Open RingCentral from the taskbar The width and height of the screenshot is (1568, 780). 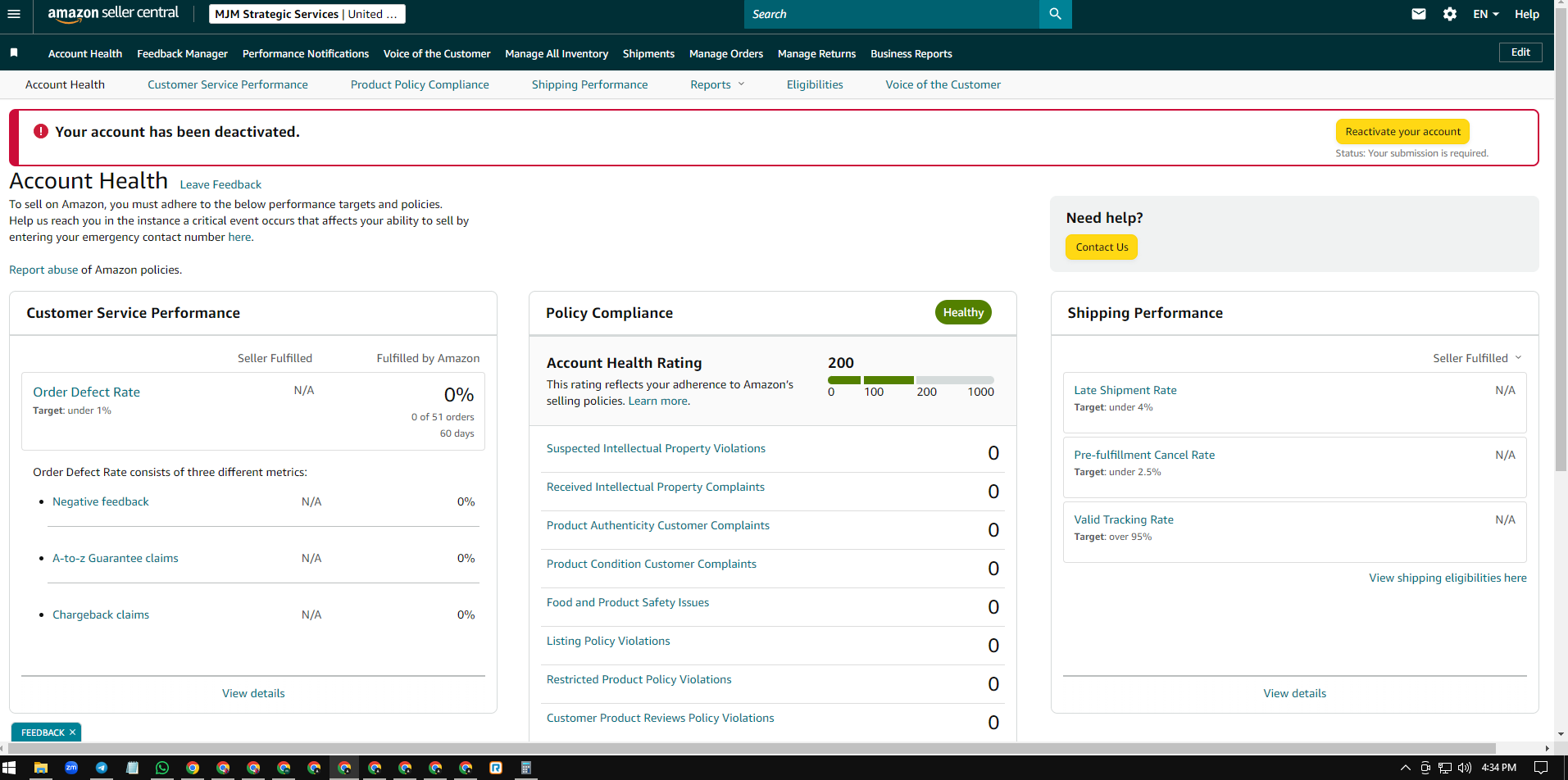pos(496,768)
